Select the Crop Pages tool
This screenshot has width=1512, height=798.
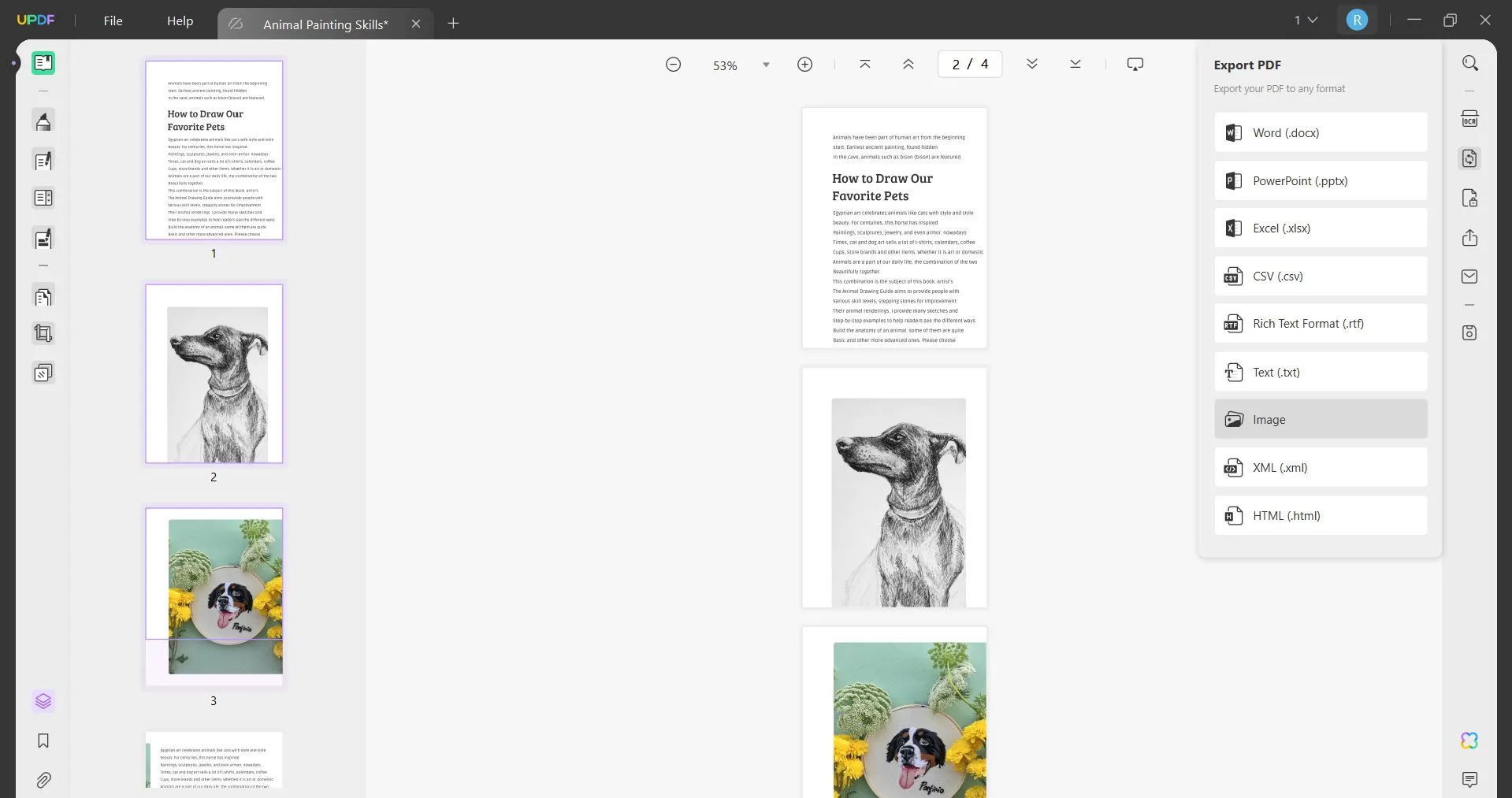43,334
